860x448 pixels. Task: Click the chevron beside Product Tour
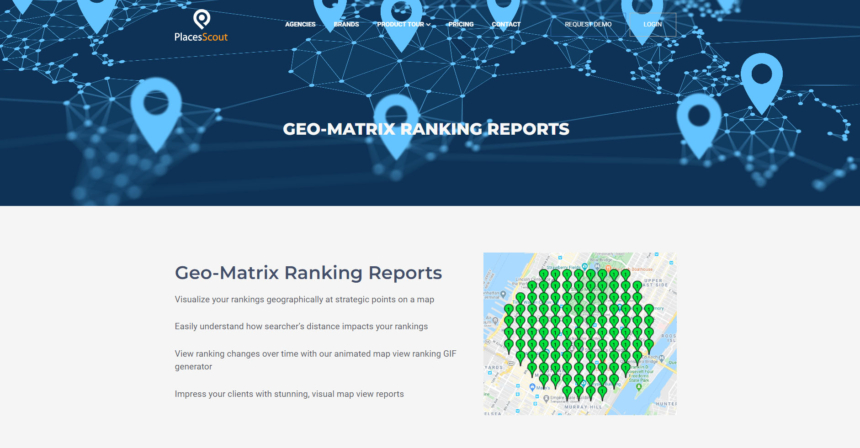[x=428, y=25]
